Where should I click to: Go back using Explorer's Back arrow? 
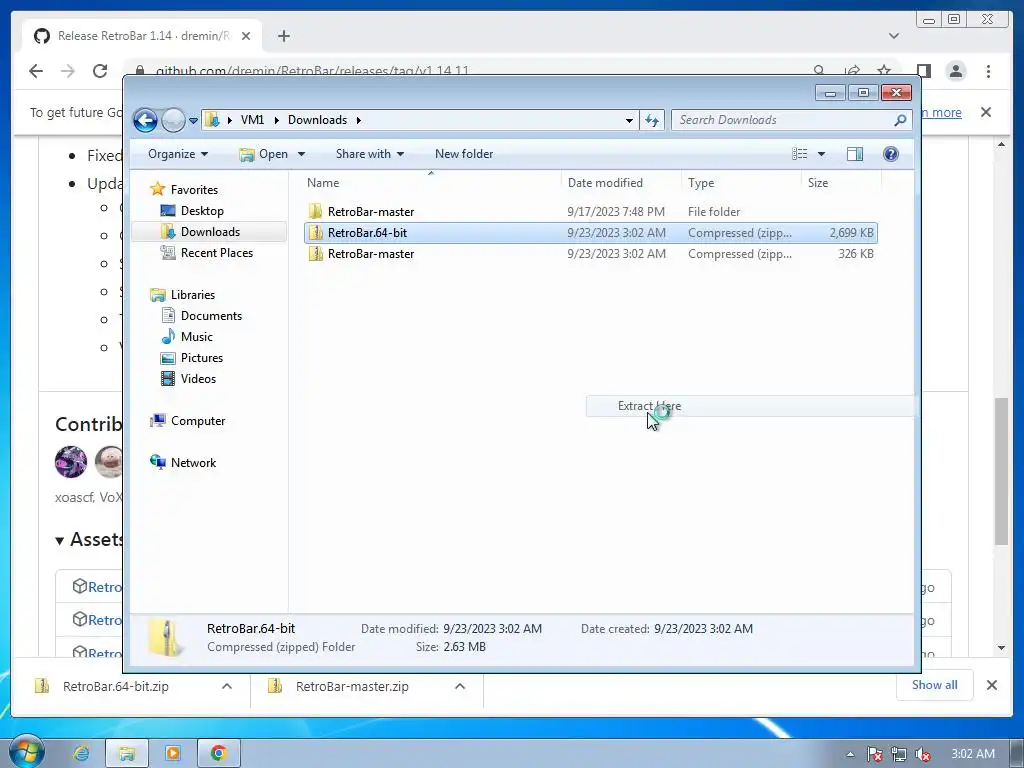tap(145, 120)
